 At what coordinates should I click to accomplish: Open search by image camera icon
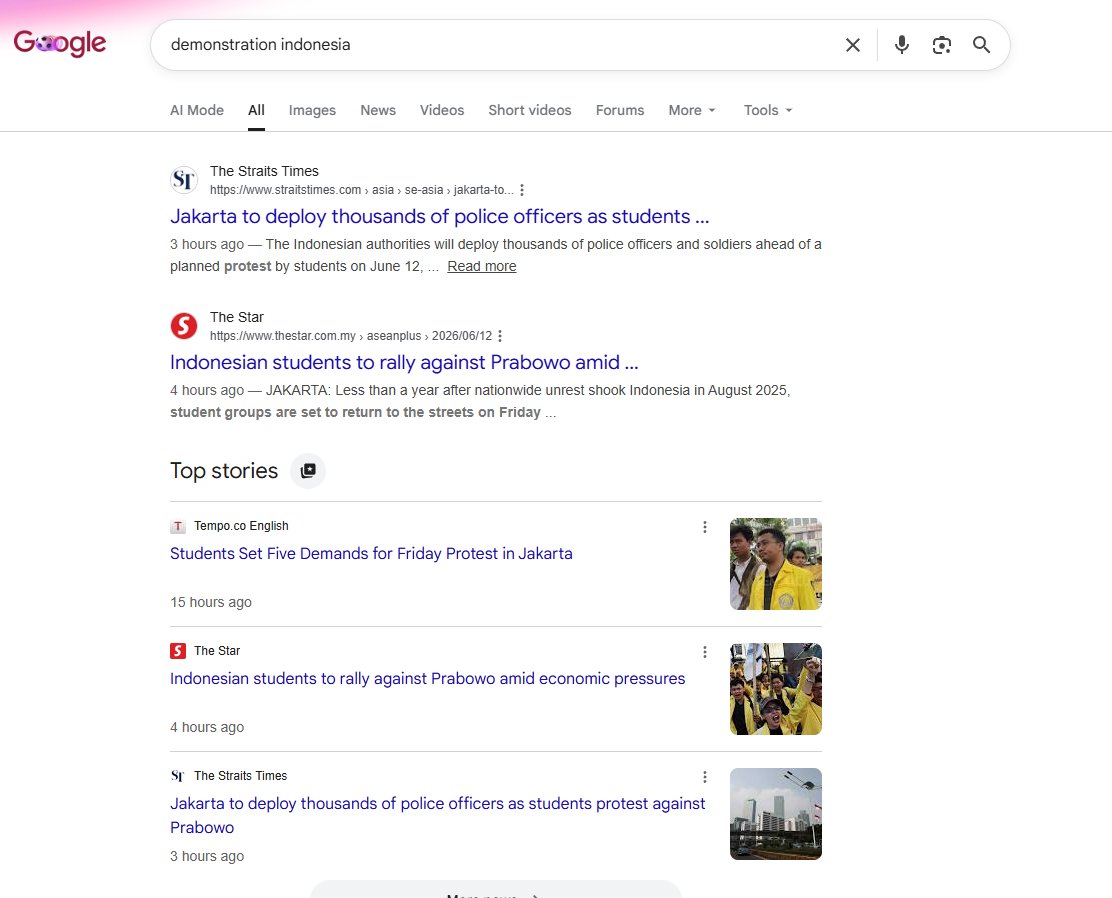tap(941, 45)
